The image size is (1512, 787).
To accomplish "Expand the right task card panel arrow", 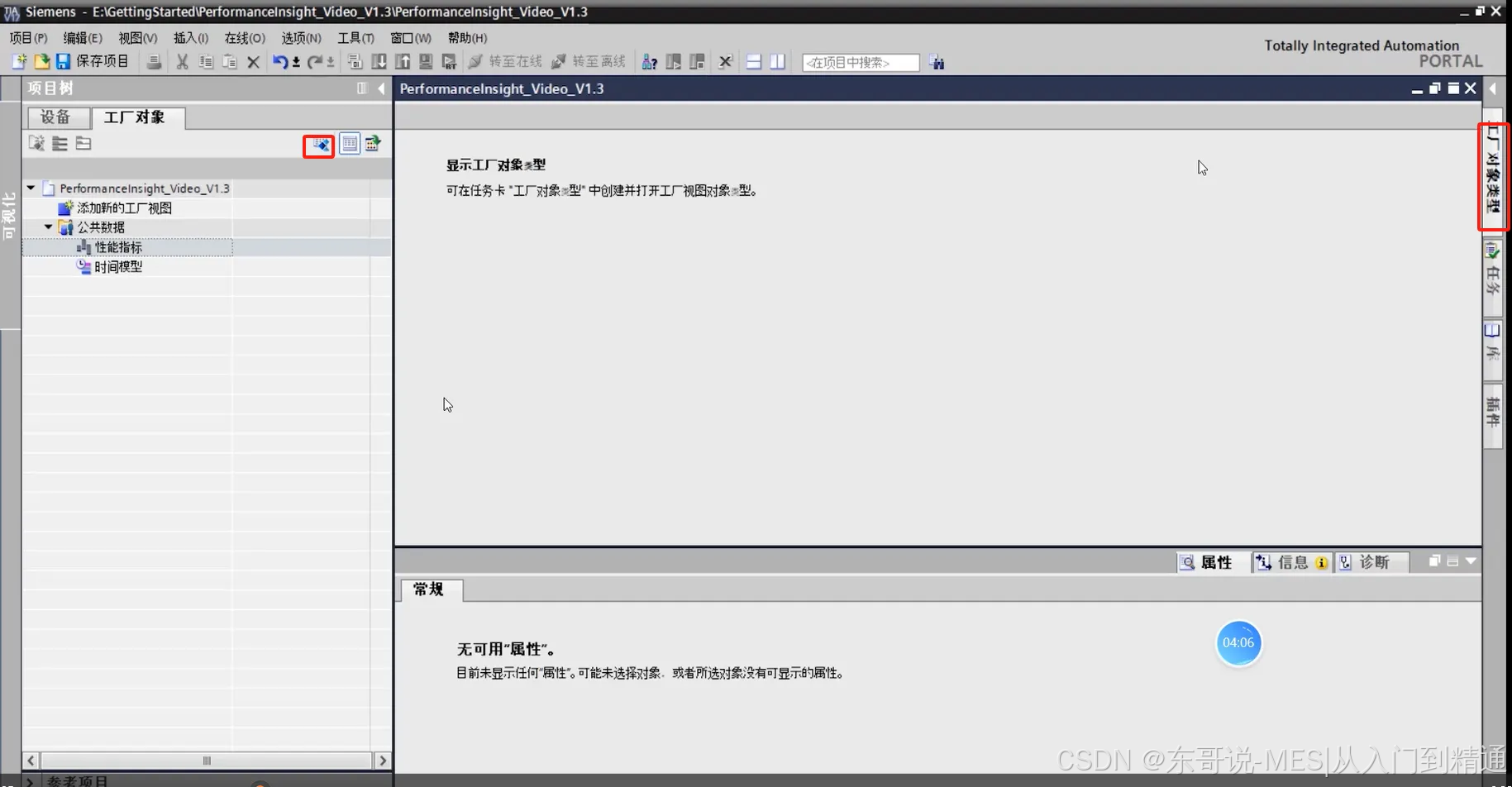I will (1493, 88).
